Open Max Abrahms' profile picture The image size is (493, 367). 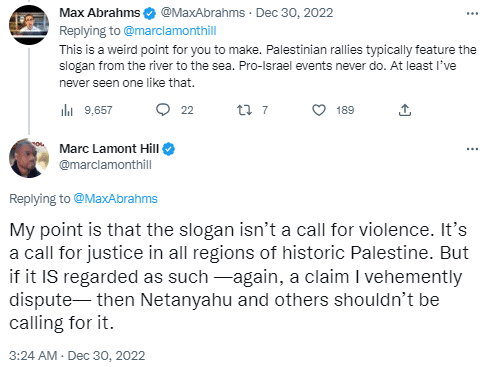(x=29, y=25)
